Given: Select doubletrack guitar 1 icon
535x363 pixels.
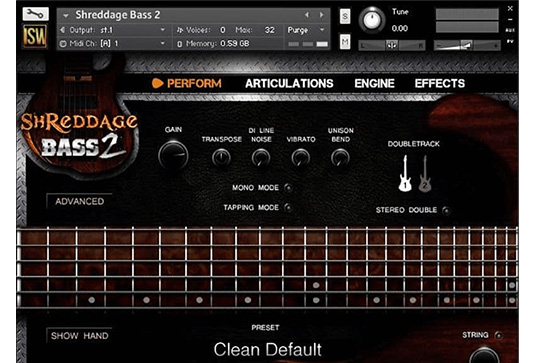Looking at the screenshot, I should [x=405, y=173].
